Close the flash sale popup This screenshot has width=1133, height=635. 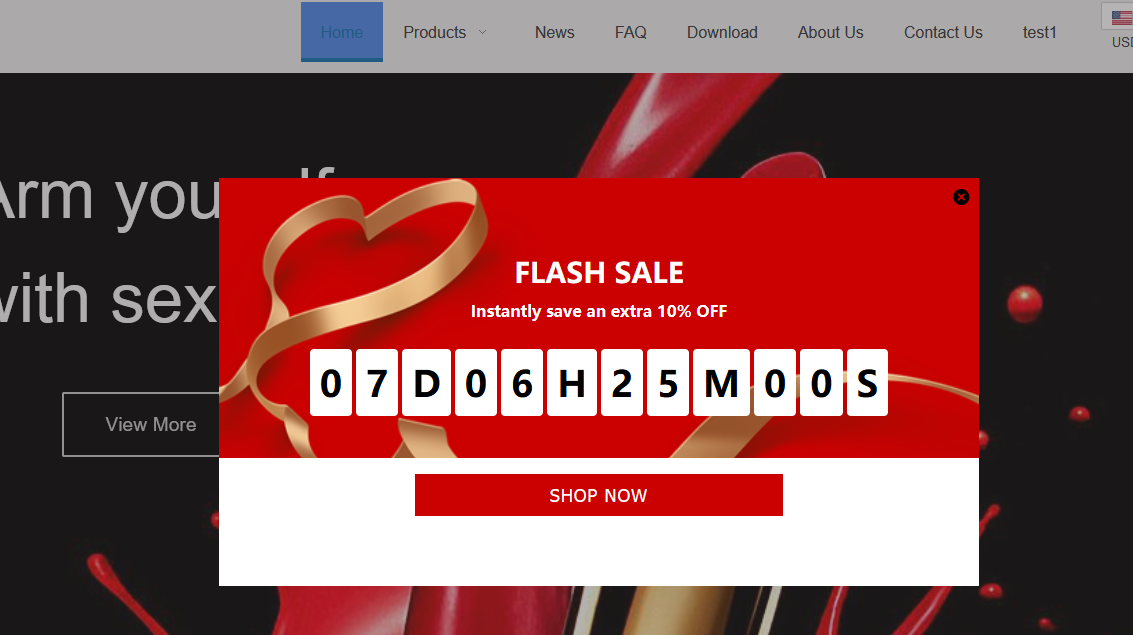[961, 197]
